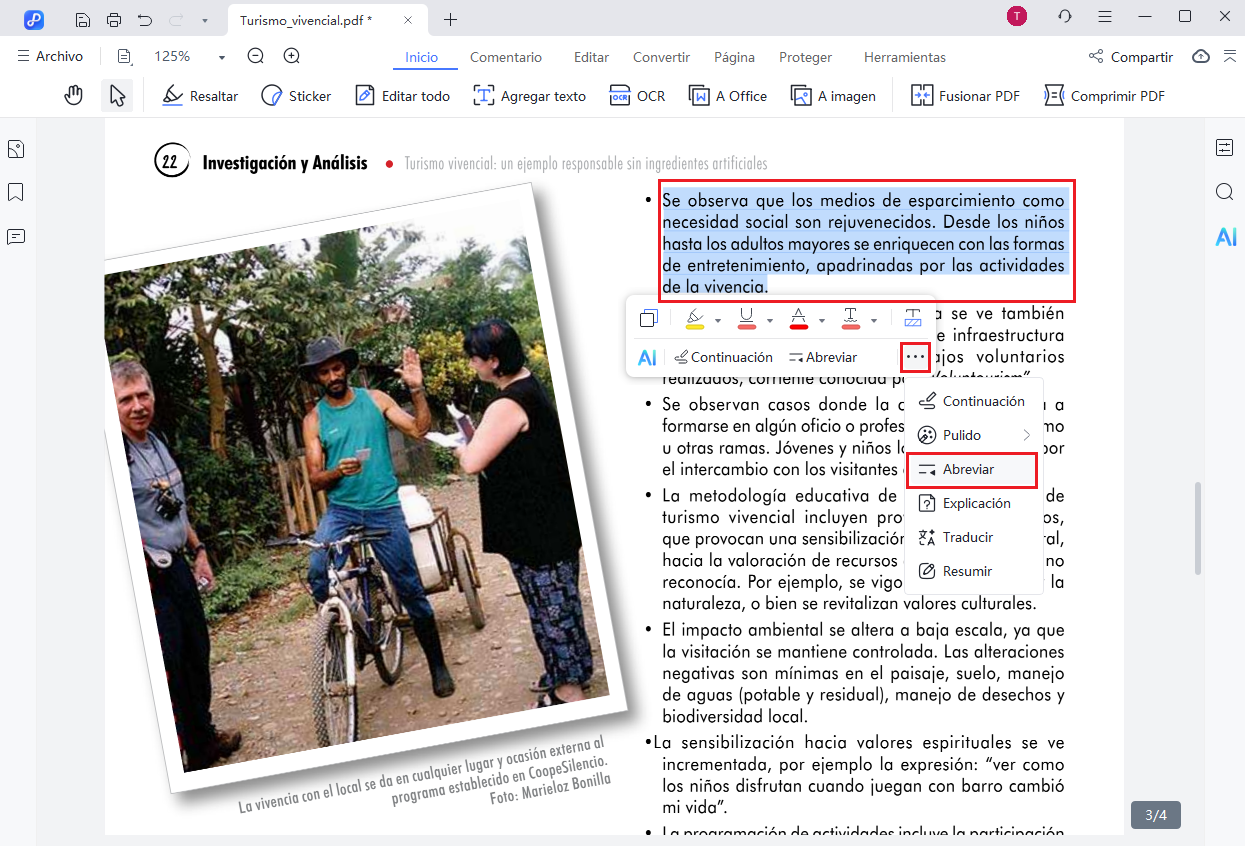Viewport: 1245px width, 846px height.
Task: Open the AI assistant in right sidebar
Action: (1225, 237)
